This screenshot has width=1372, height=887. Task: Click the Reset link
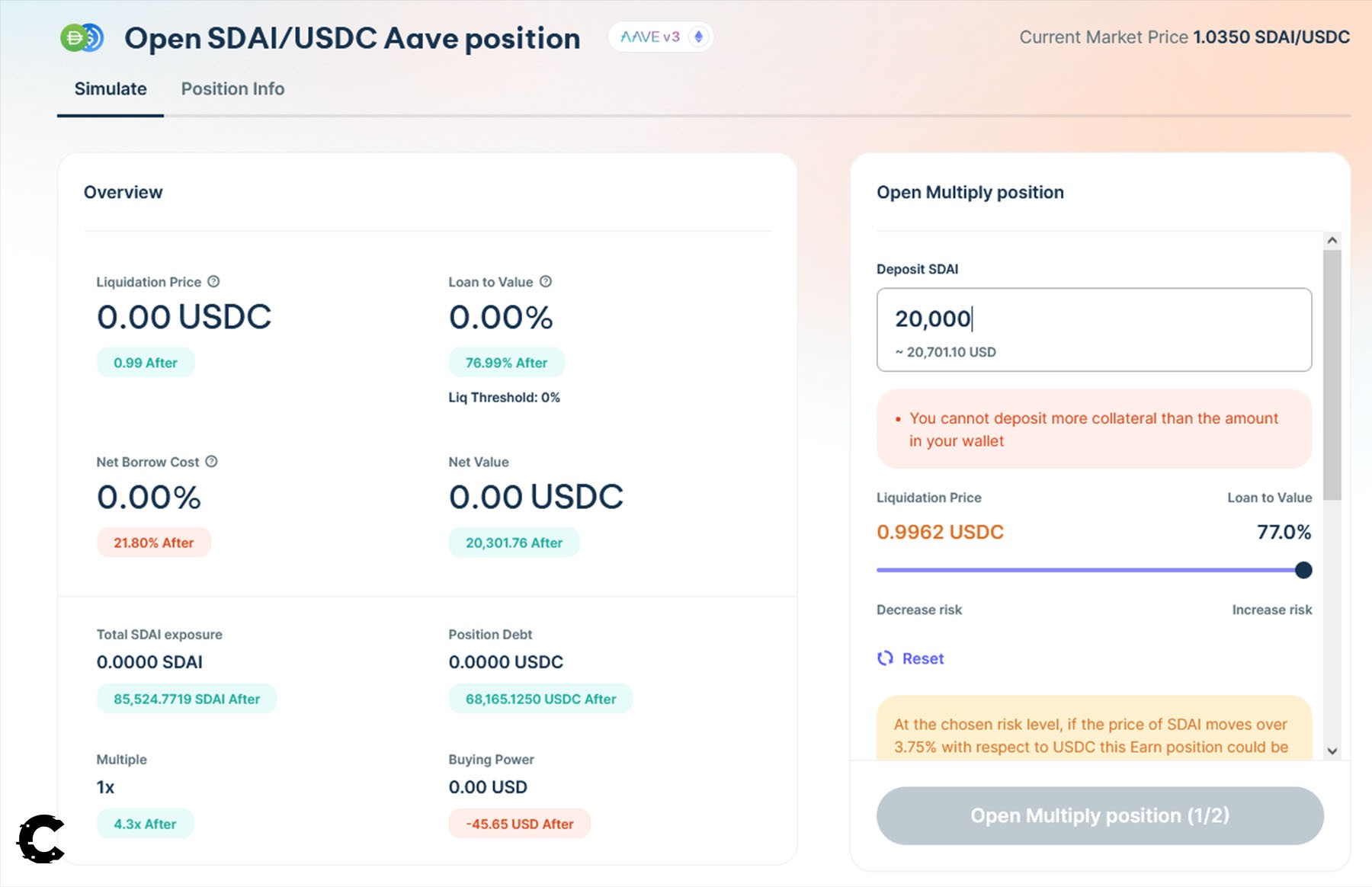[922, 658]
